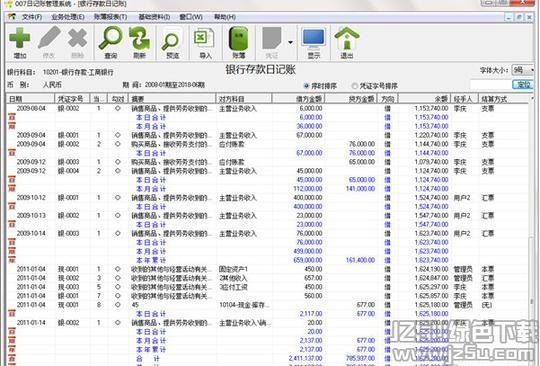
Task: Click the 日期 column header
Action: (30, 99)
